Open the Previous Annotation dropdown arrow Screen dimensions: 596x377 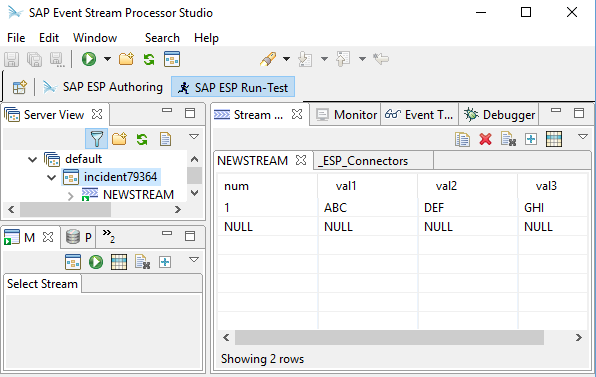click(362, 59)
